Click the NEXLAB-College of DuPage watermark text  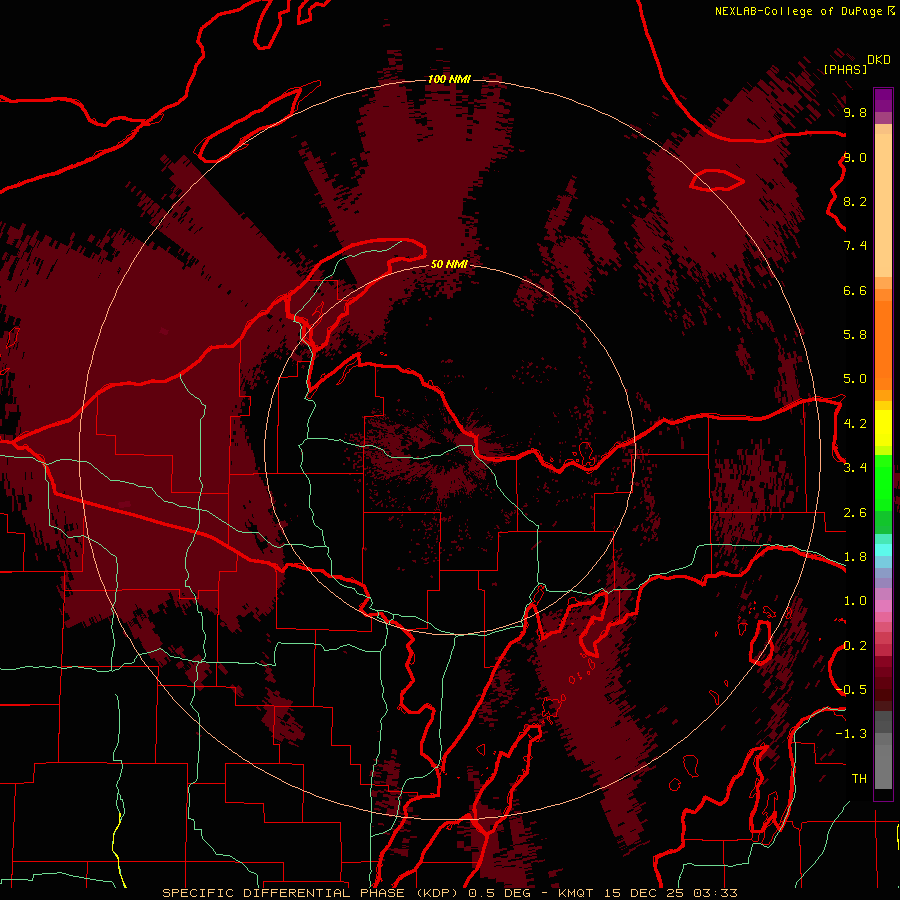pos(804,11)
